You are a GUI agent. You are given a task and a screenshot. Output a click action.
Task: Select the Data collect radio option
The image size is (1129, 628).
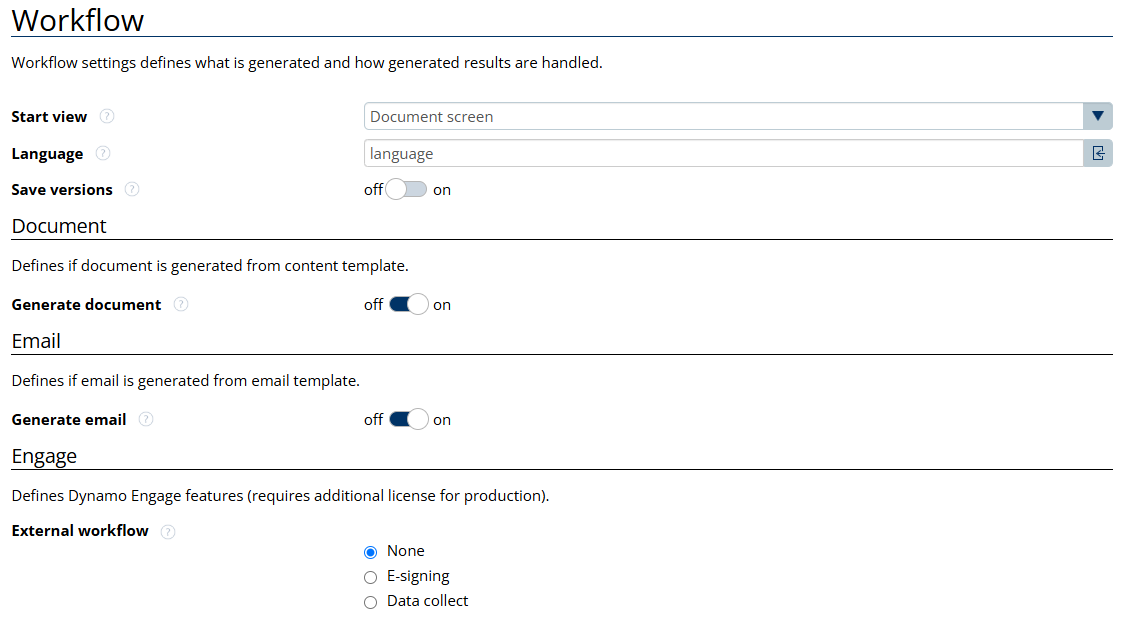click(x=371, y=602)
